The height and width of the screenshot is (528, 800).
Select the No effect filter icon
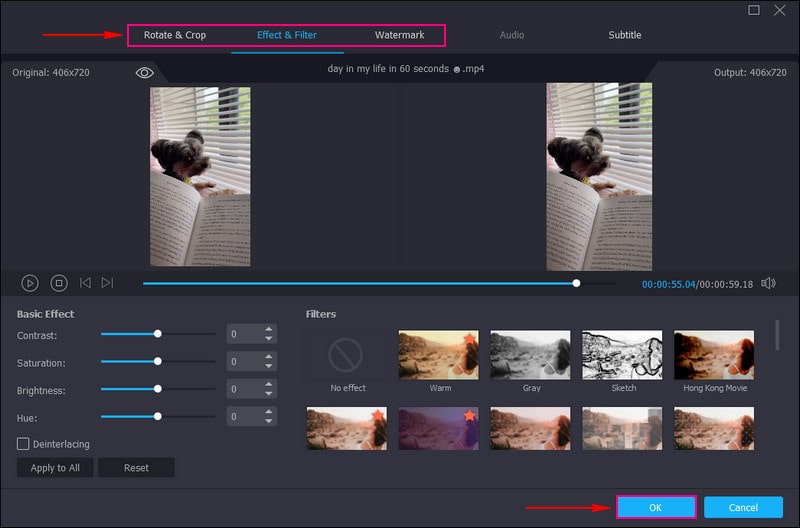point(347,355)
